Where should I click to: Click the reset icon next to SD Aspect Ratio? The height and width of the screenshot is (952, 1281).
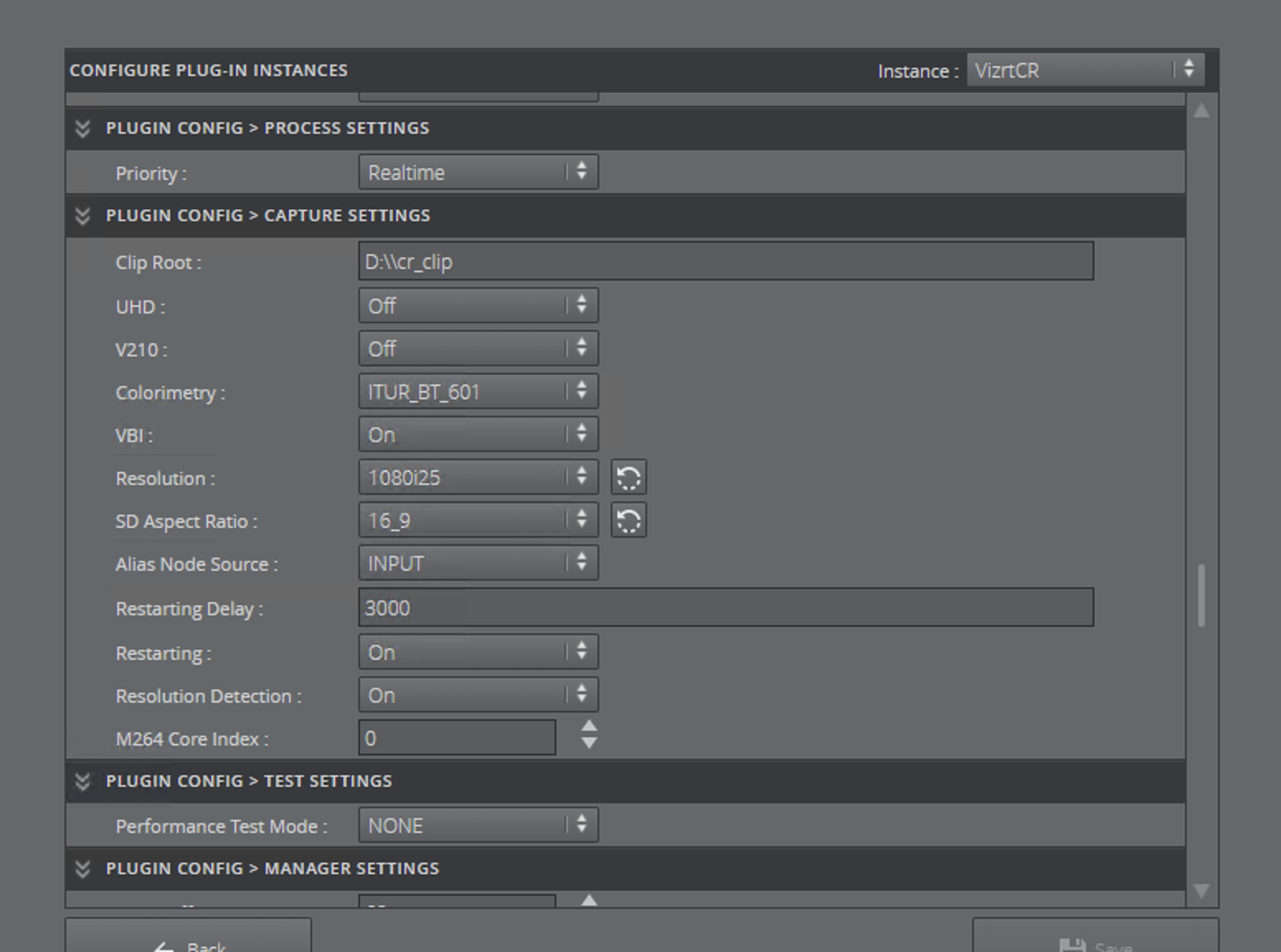628,521
